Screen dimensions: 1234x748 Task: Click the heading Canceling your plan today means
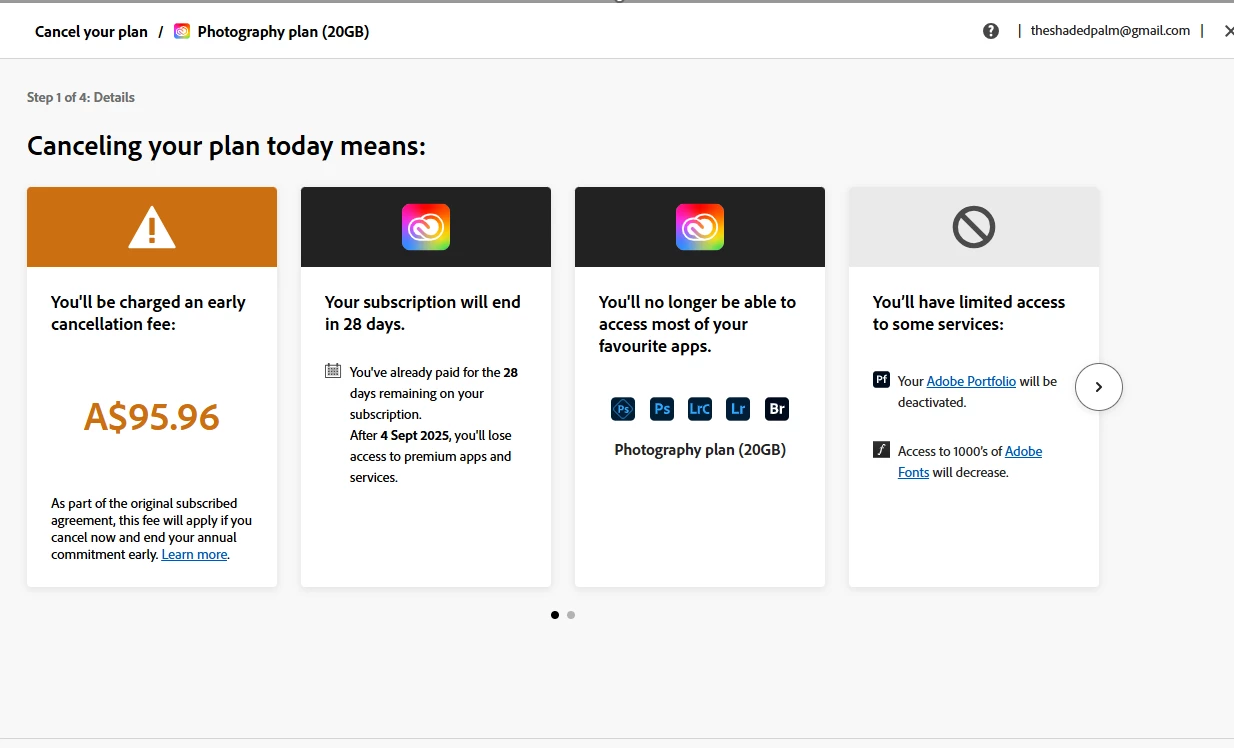[x=226, y=146]
